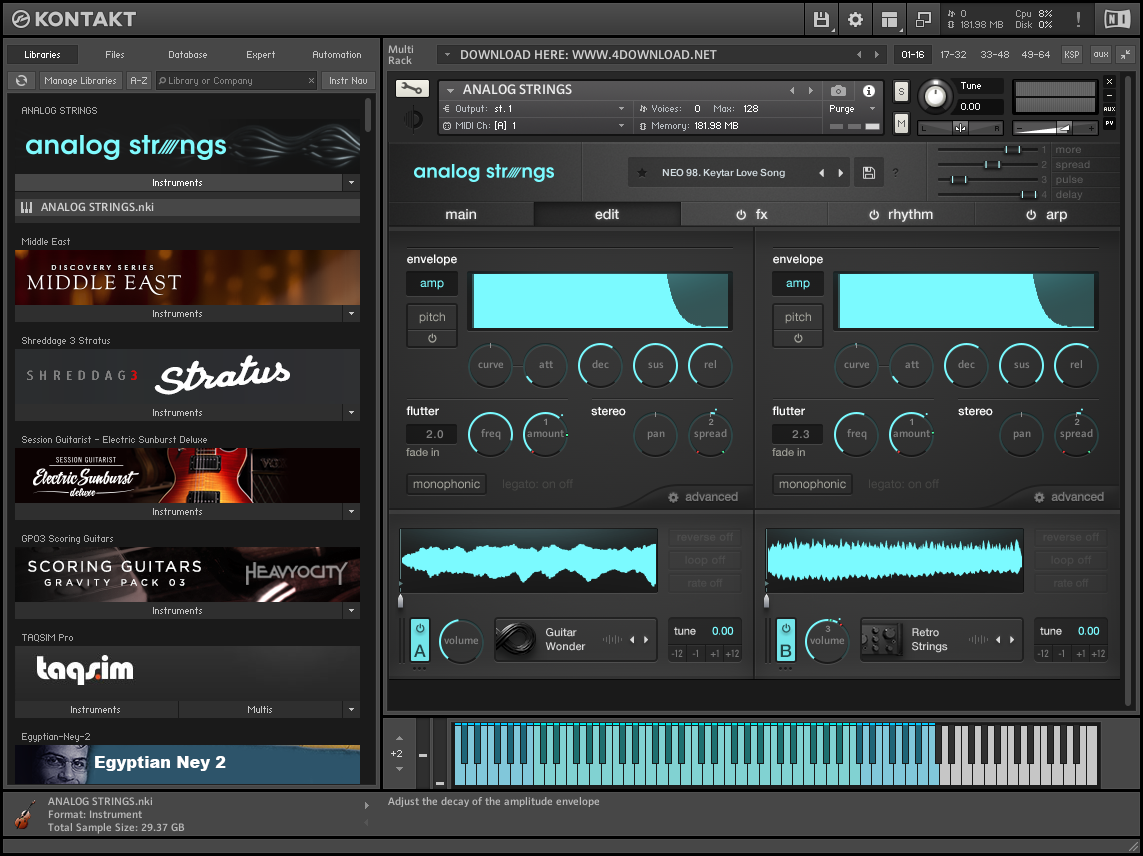Viewport: 1143px width, 856px height.
Task: Expand the Scoring Guitars dropdown arrow
Action: 351,610
